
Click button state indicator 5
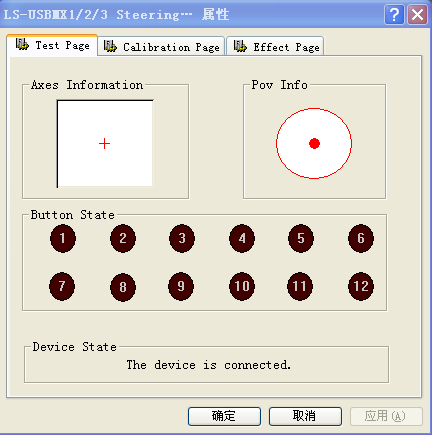coord(301,238)
